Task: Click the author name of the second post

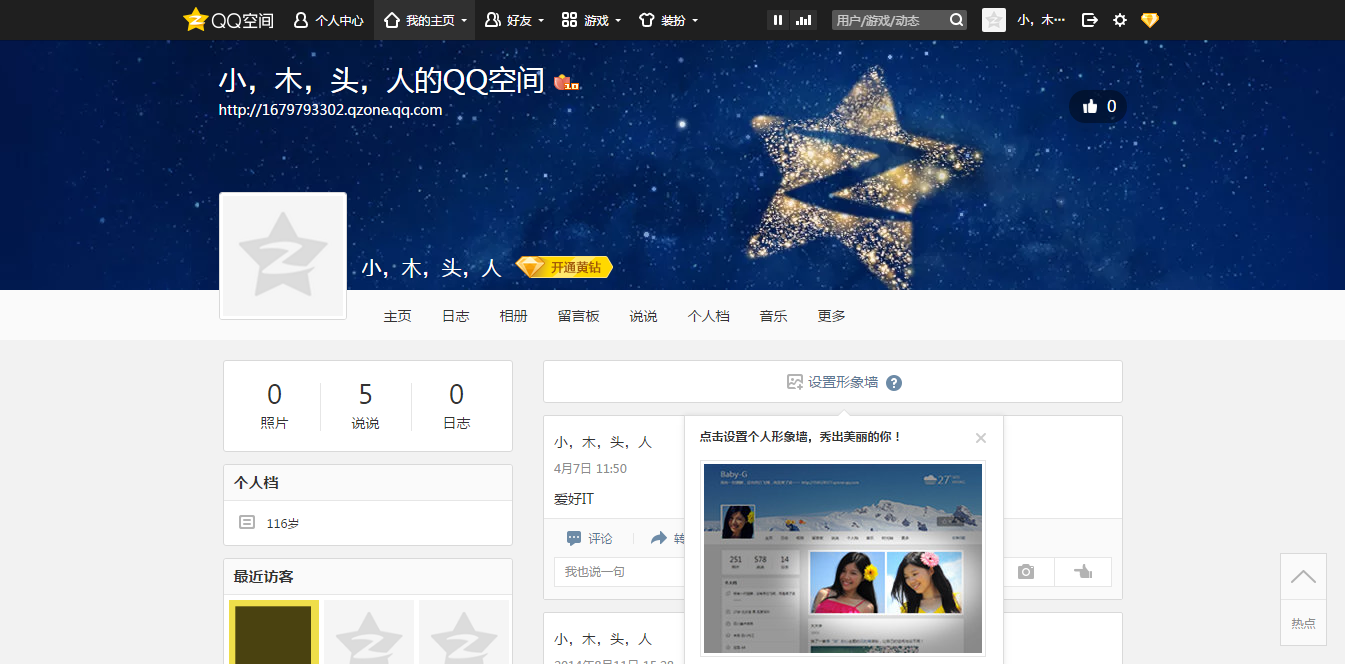Action: point(603,639)
